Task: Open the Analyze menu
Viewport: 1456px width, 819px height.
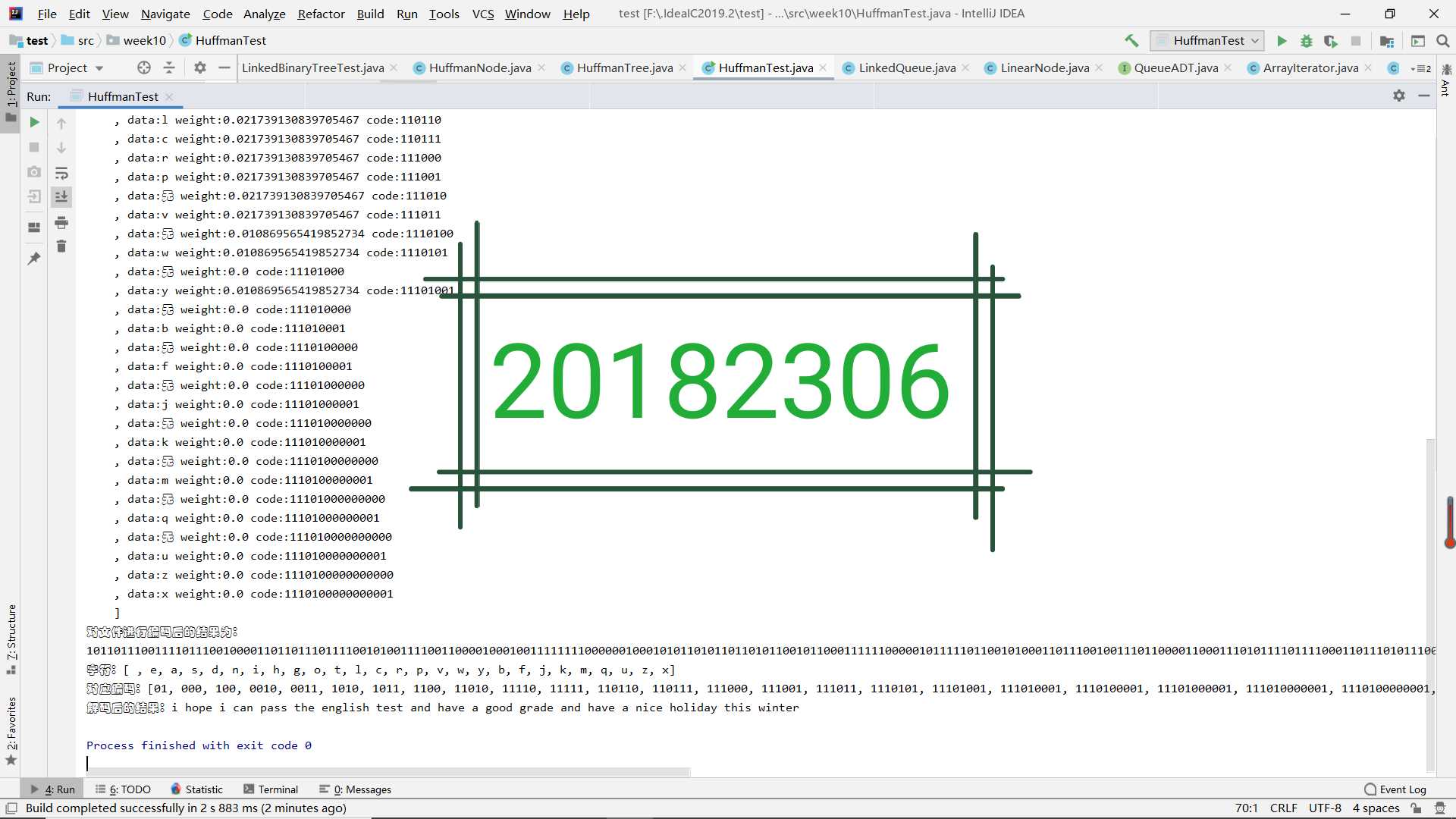Action: (264, 14)
